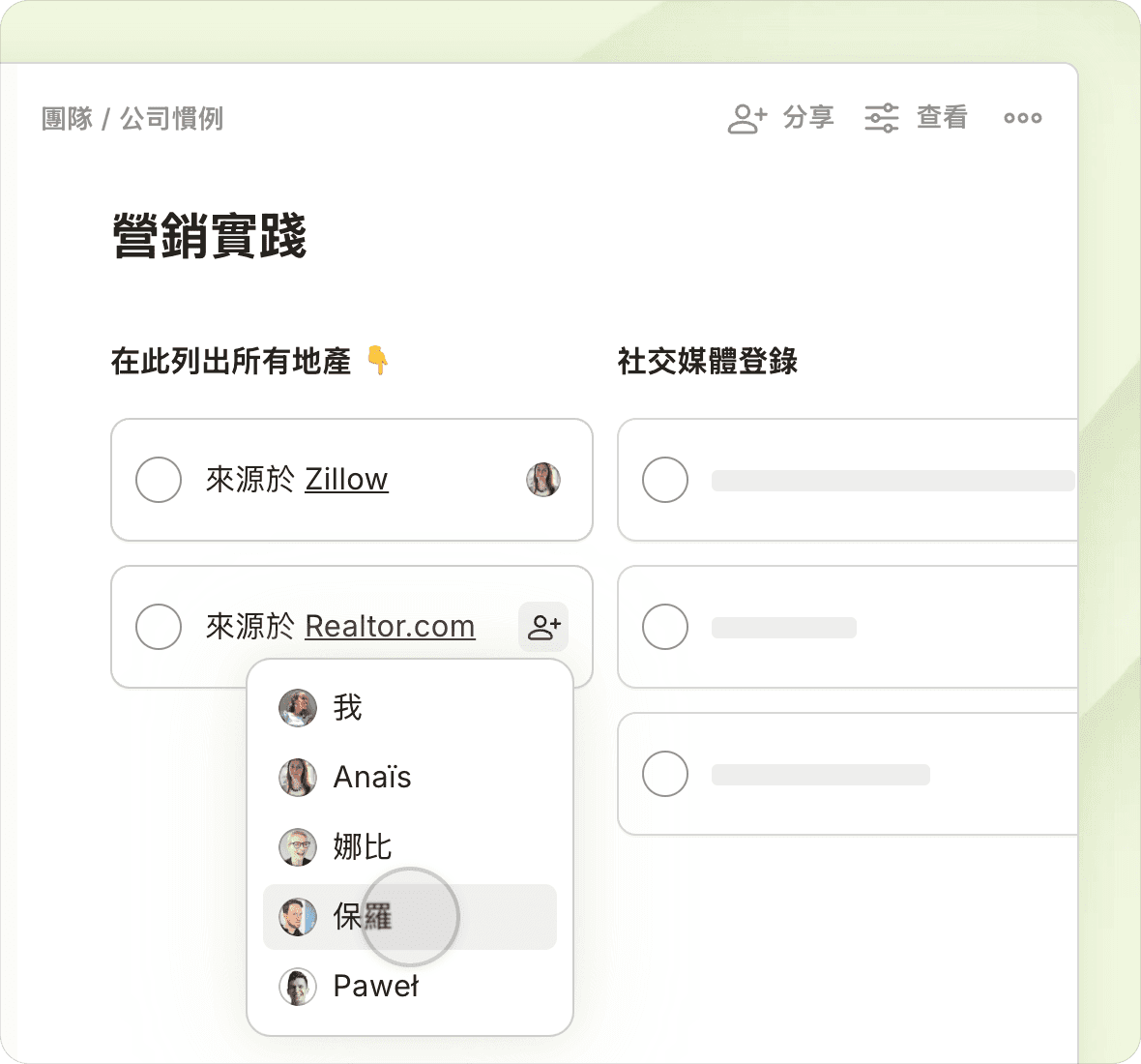
Task: Pick 保羅 from the assignee dropdown
Action: (363, 917)
